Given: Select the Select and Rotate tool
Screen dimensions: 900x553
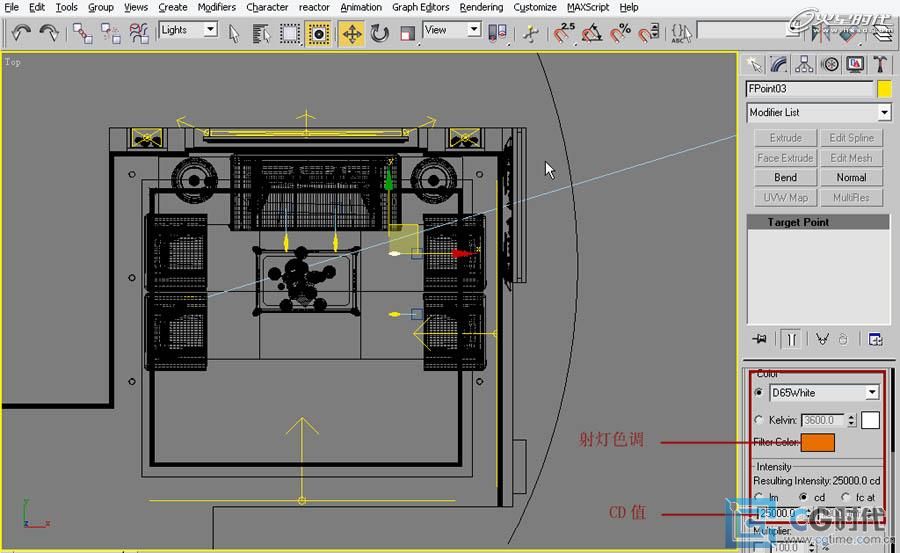Looking at the screenshot, I should 380,33.
